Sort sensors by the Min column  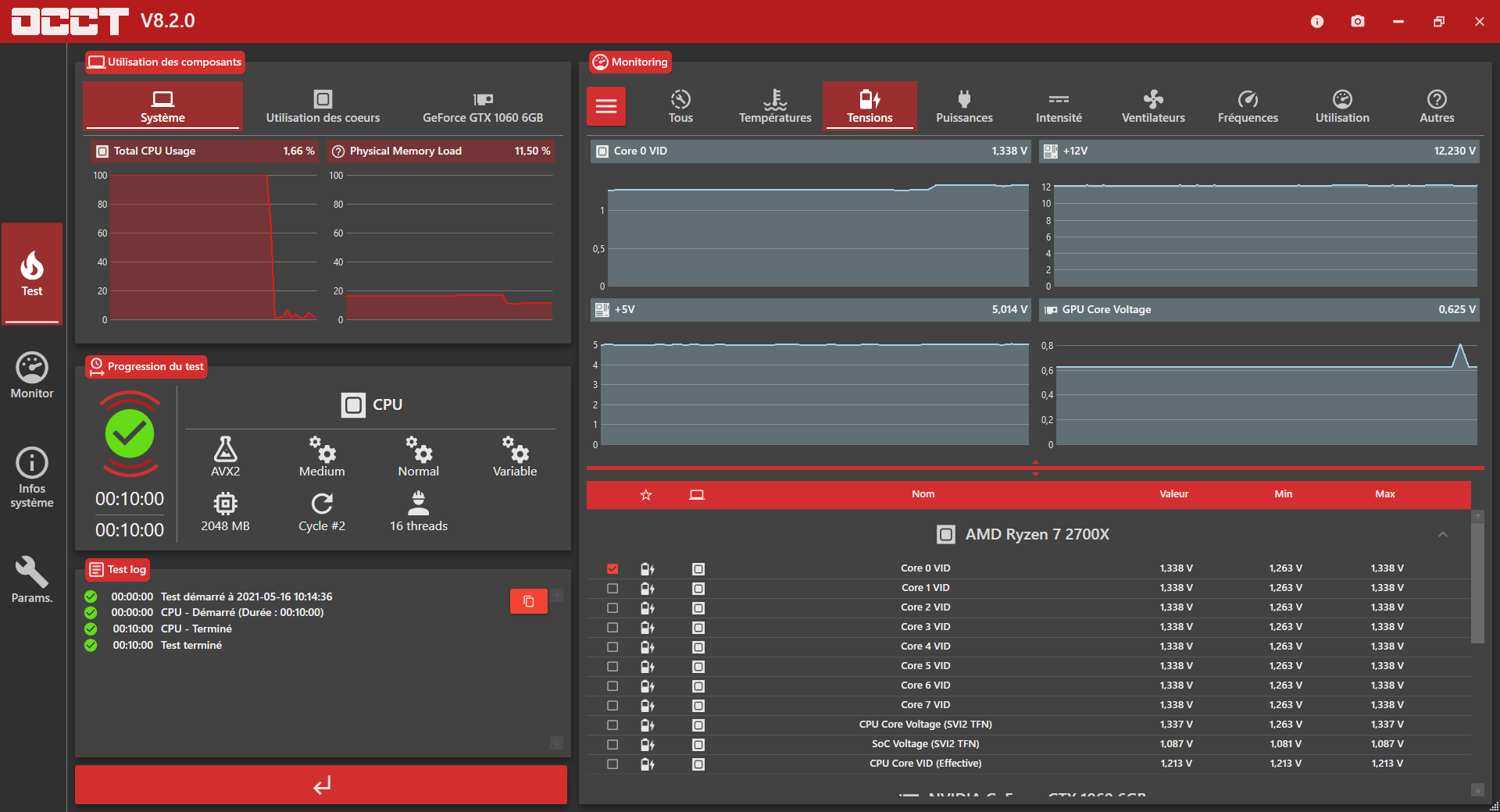click(1284, 494)
